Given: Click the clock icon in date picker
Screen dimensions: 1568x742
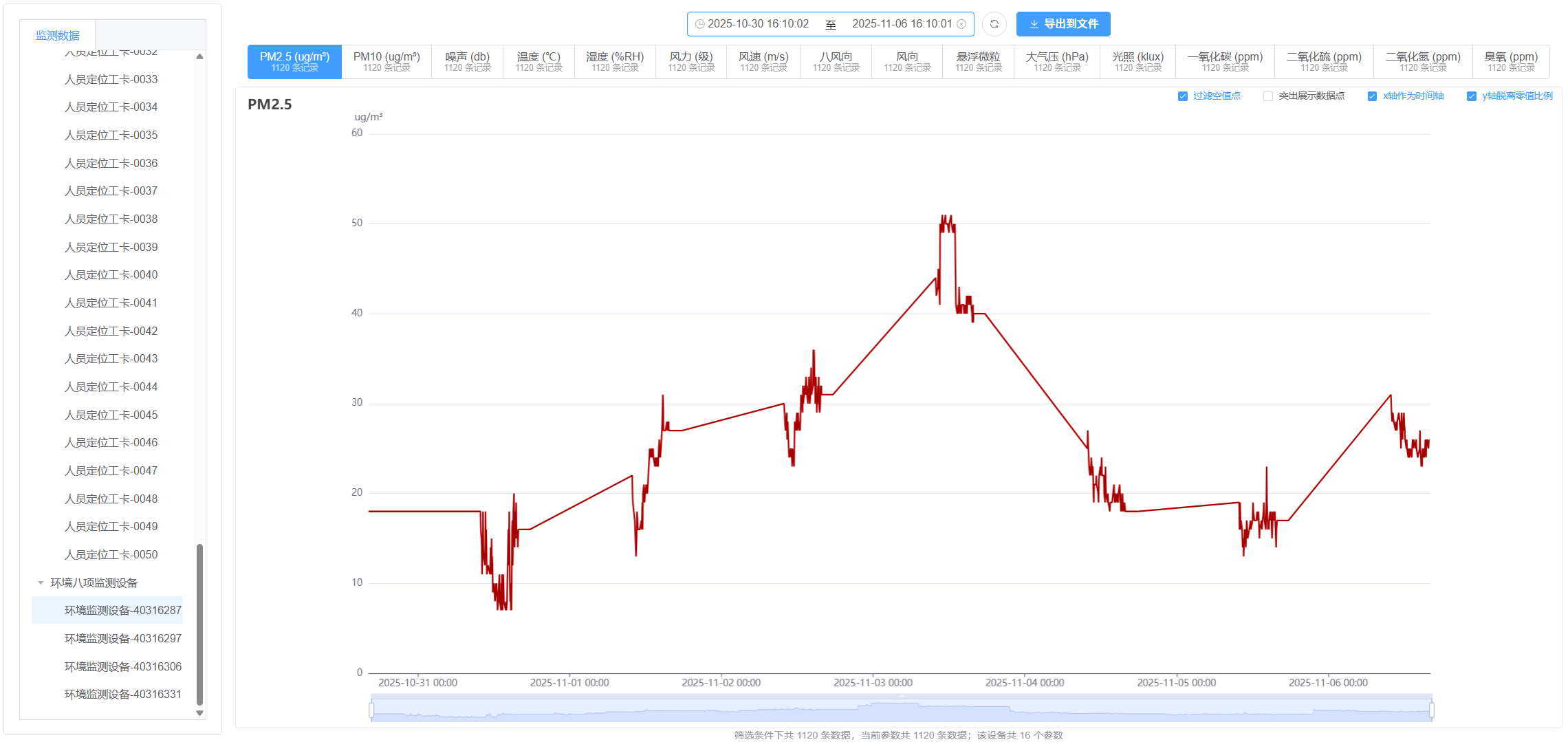Looking at the screenshot, I should point(699,24).
